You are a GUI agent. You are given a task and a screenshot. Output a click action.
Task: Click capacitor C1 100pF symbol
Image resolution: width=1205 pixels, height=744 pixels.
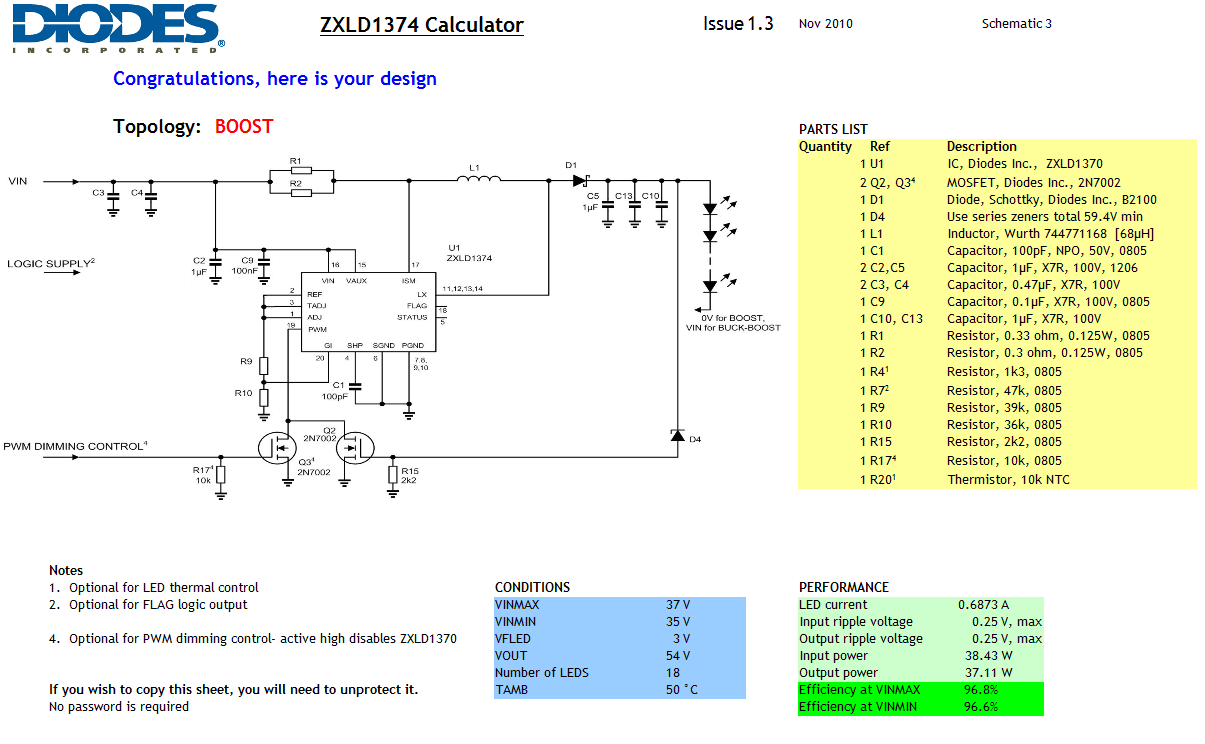pyautogui.click(x=355, y=385)
